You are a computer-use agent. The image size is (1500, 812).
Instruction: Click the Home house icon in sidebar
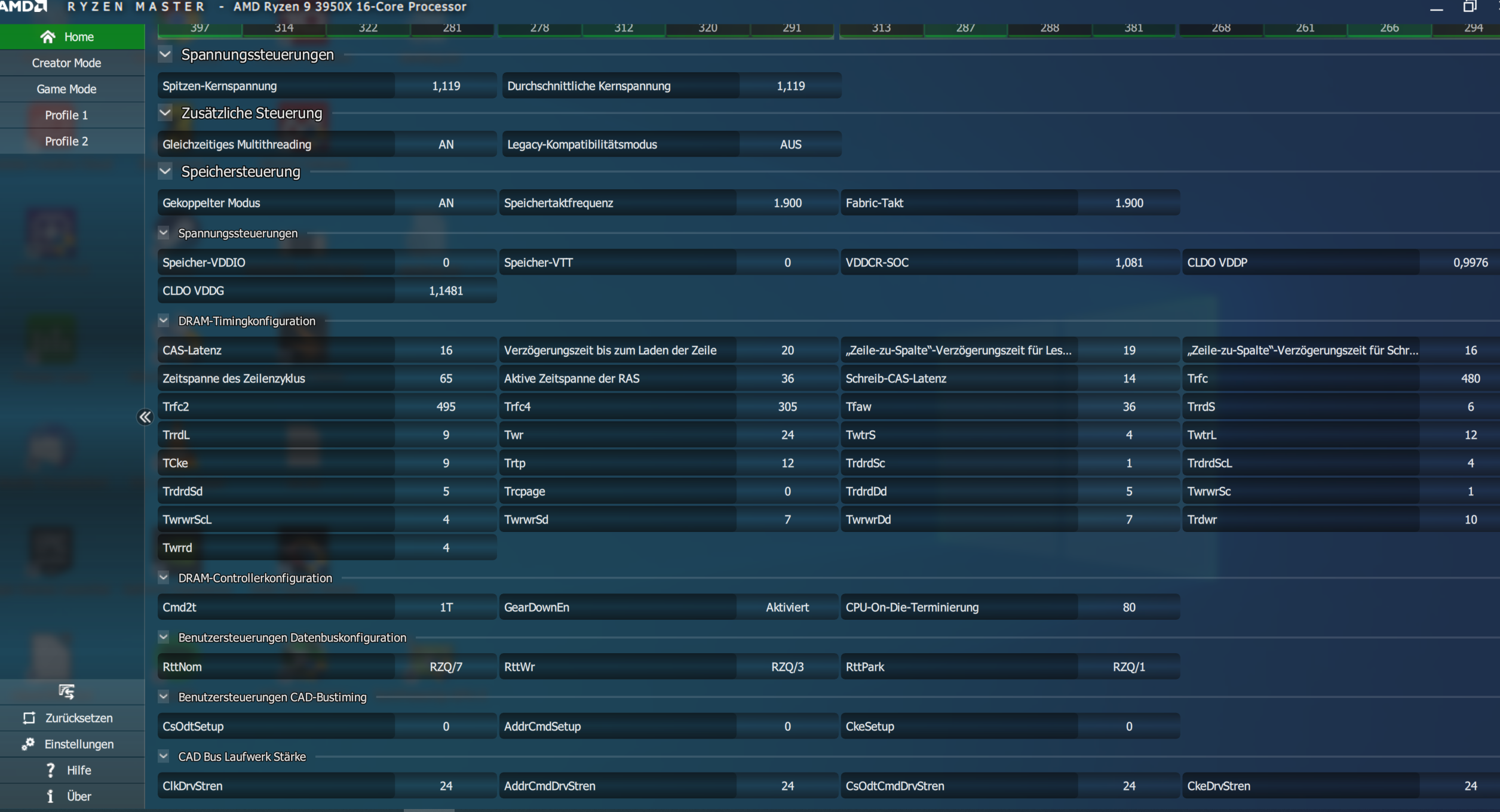click(x=48, y=37)
